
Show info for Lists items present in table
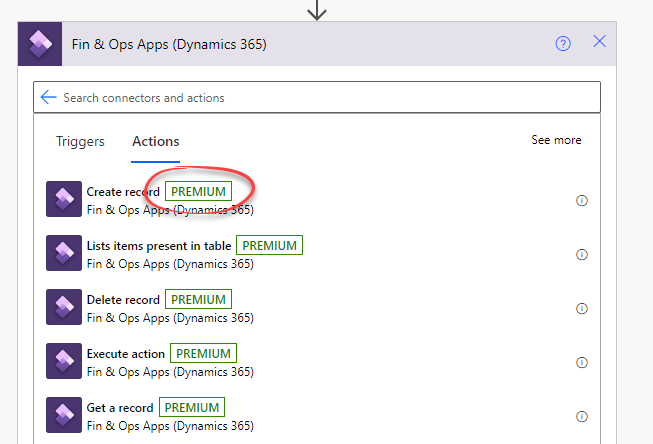click(x=582, y=254)
